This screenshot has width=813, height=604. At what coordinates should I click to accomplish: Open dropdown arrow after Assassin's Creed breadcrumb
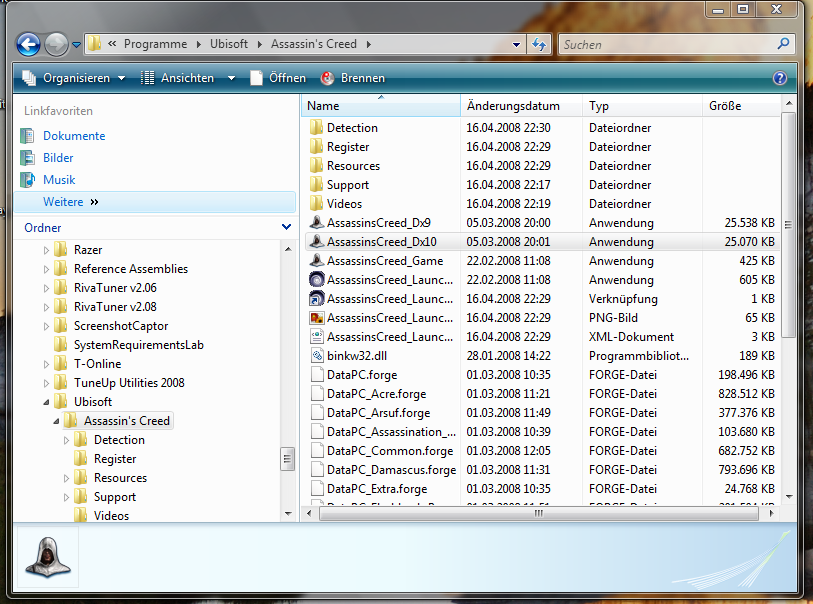[x=369, y=45]
